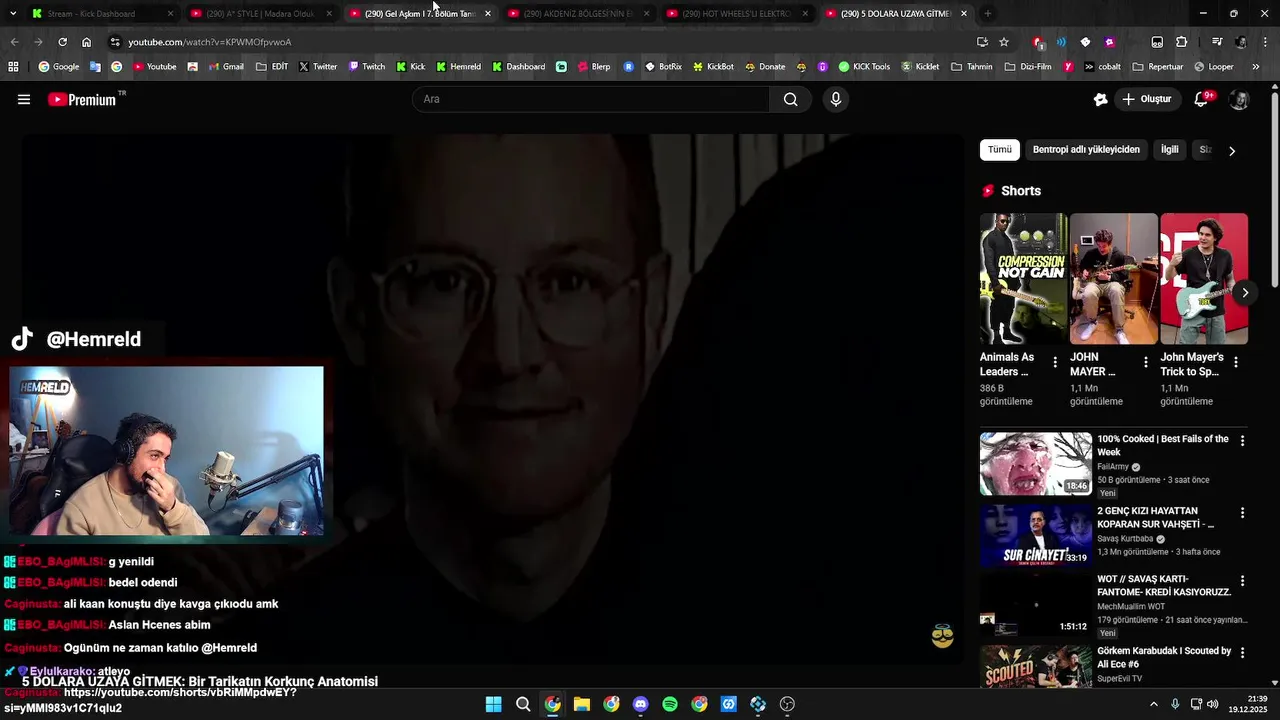
Task: Open the apps grid in bookmarks bar
Action: click(13, 67)
